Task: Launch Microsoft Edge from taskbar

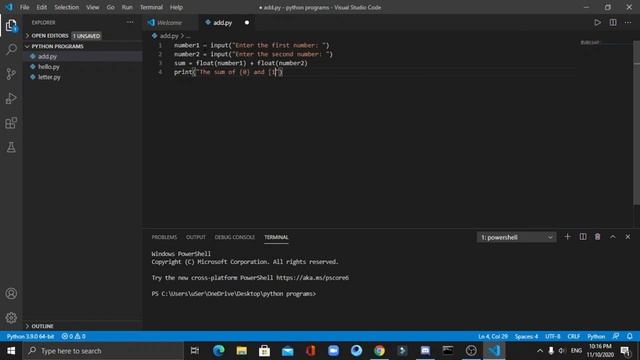Action: click(x=219, y=351)
